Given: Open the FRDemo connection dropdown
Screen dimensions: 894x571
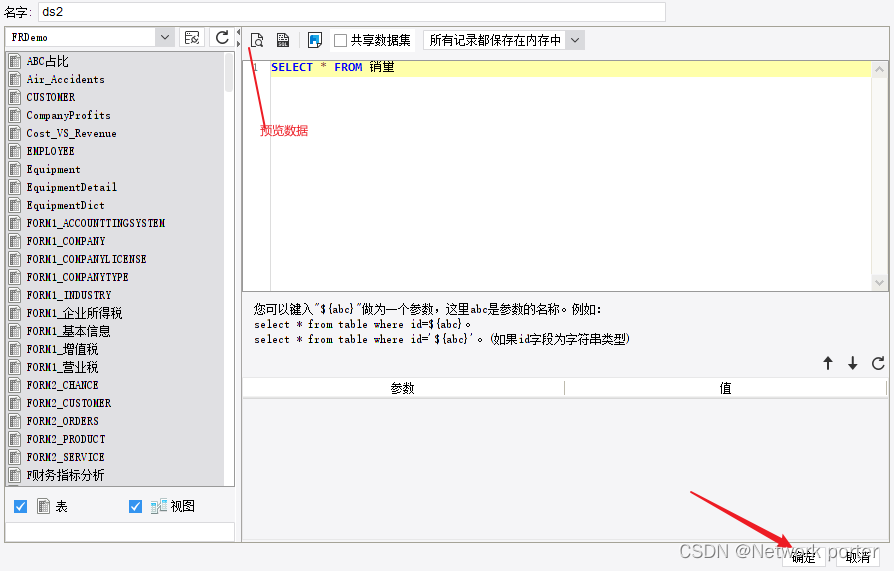Looking at the screenshot, I should pos(165,38).
